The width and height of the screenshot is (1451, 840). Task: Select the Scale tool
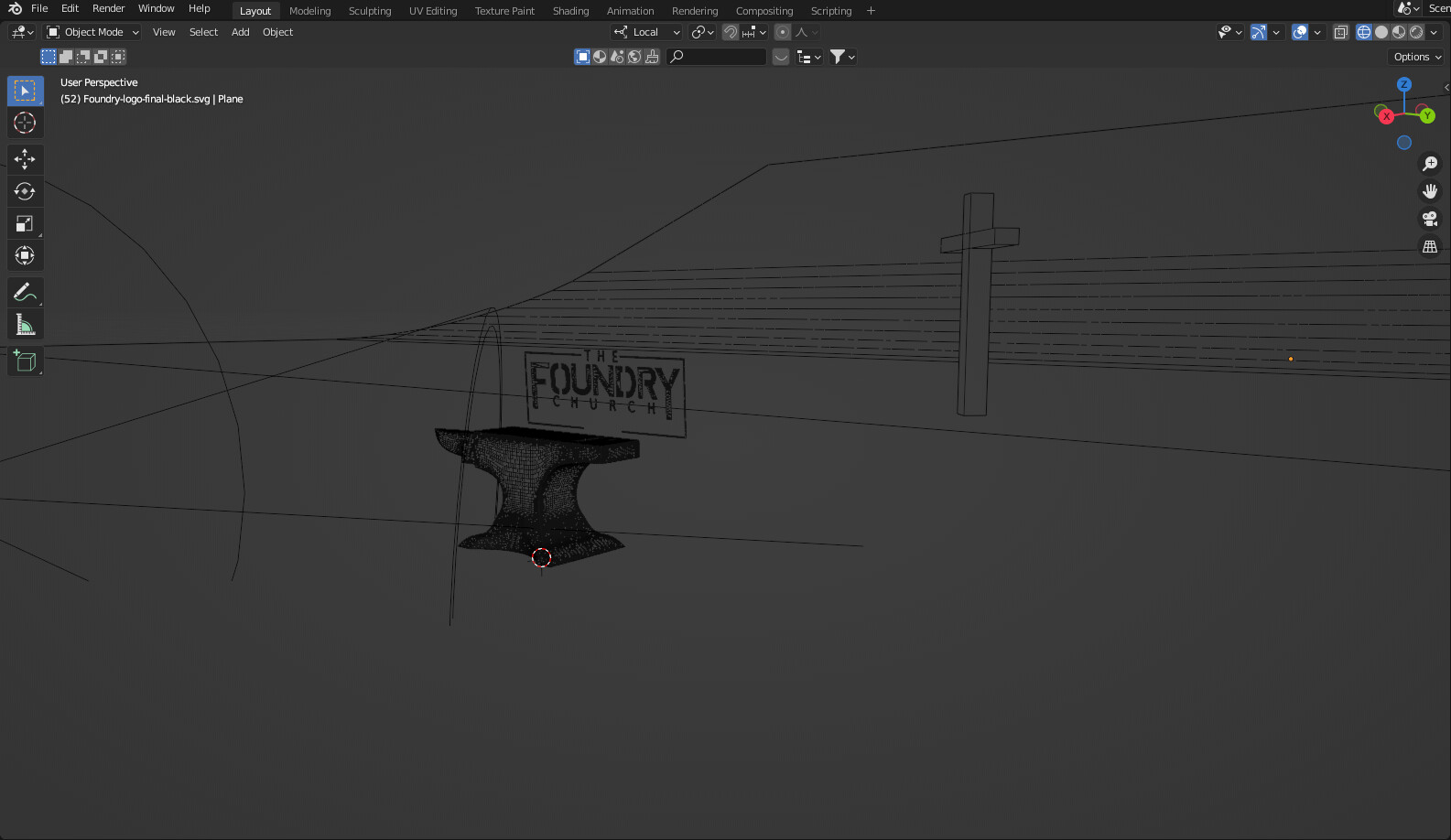pyautogui.click(x=25, y=223)
